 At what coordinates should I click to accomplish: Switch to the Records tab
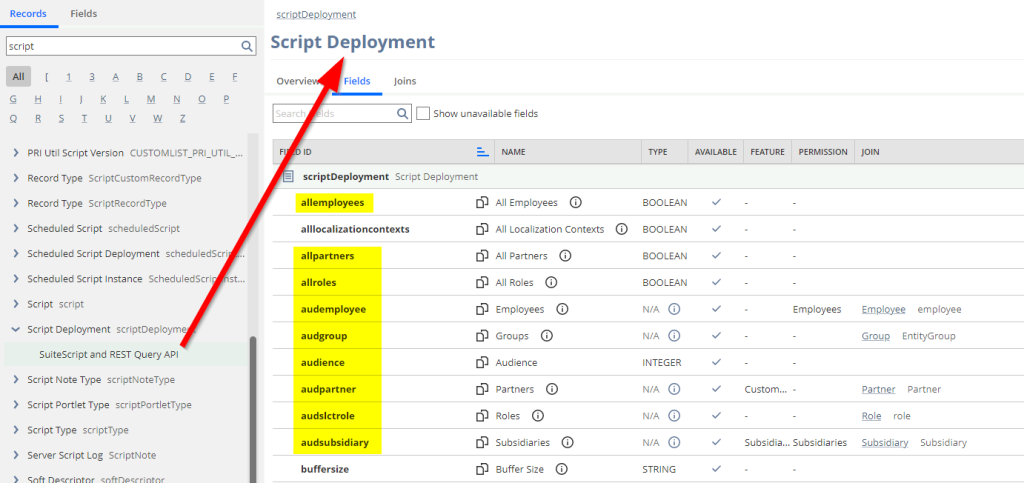pyautogui.click(x=28, y=14)
